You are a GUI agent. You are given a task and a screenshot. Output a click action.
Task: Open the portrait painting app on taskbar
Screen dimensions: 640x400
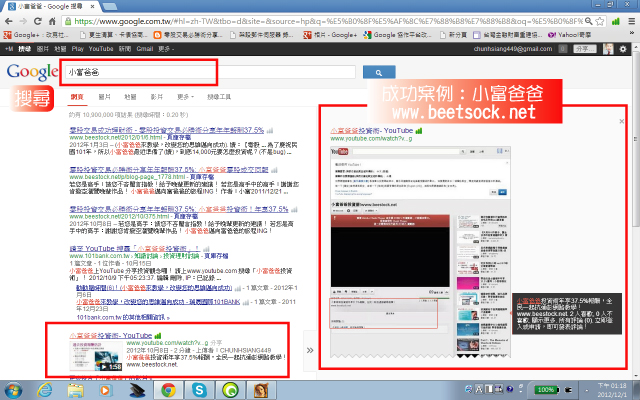pos(261,391)
